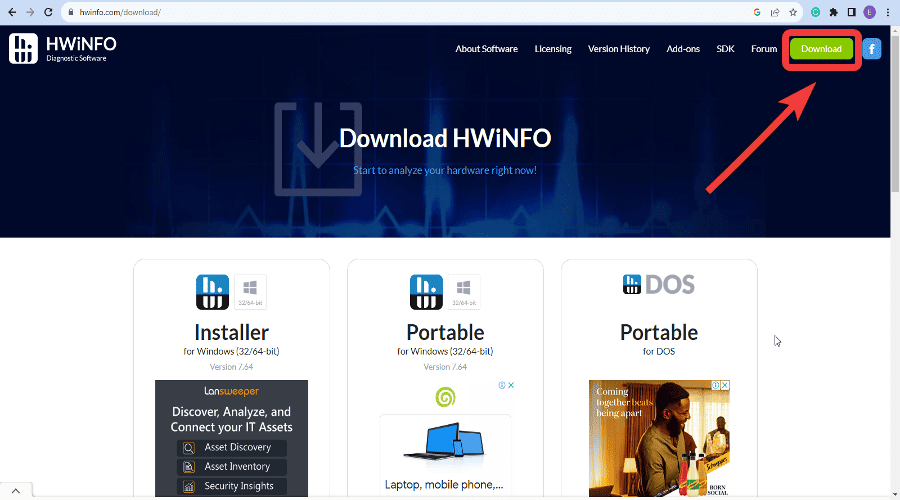Open the Chrome three-dot menu
The width and height of the screenshot is (900, 500).
tap(887, 12)
